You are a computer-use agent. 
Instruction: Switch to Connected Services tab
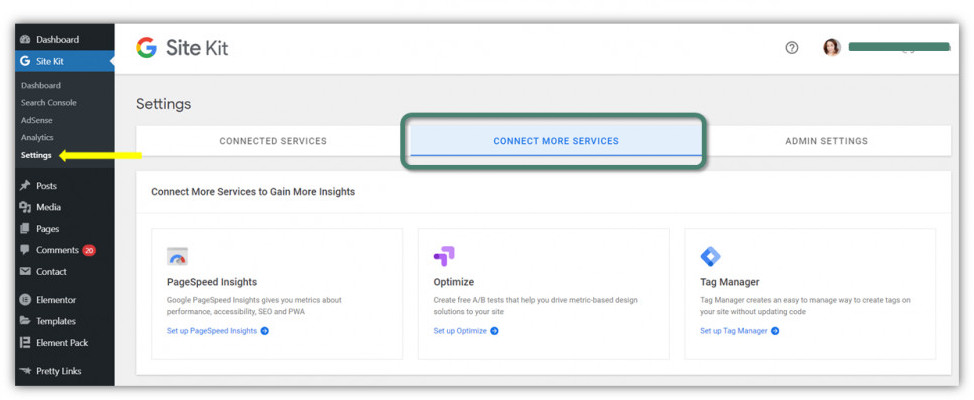(273, 141)
